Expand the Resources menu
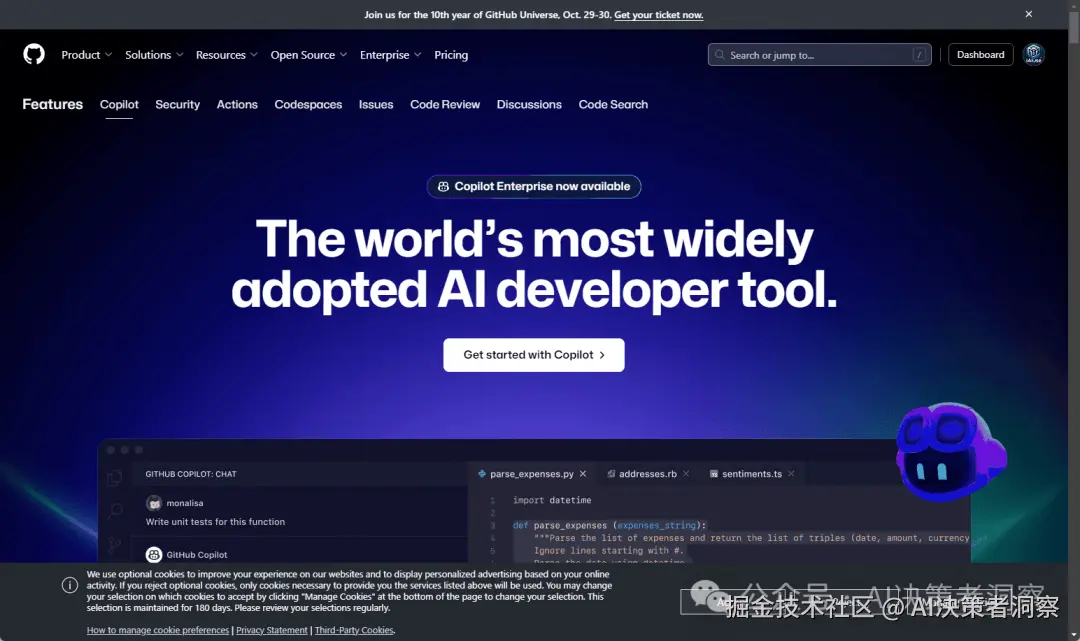1080x641 pixels. coord(227,55)
